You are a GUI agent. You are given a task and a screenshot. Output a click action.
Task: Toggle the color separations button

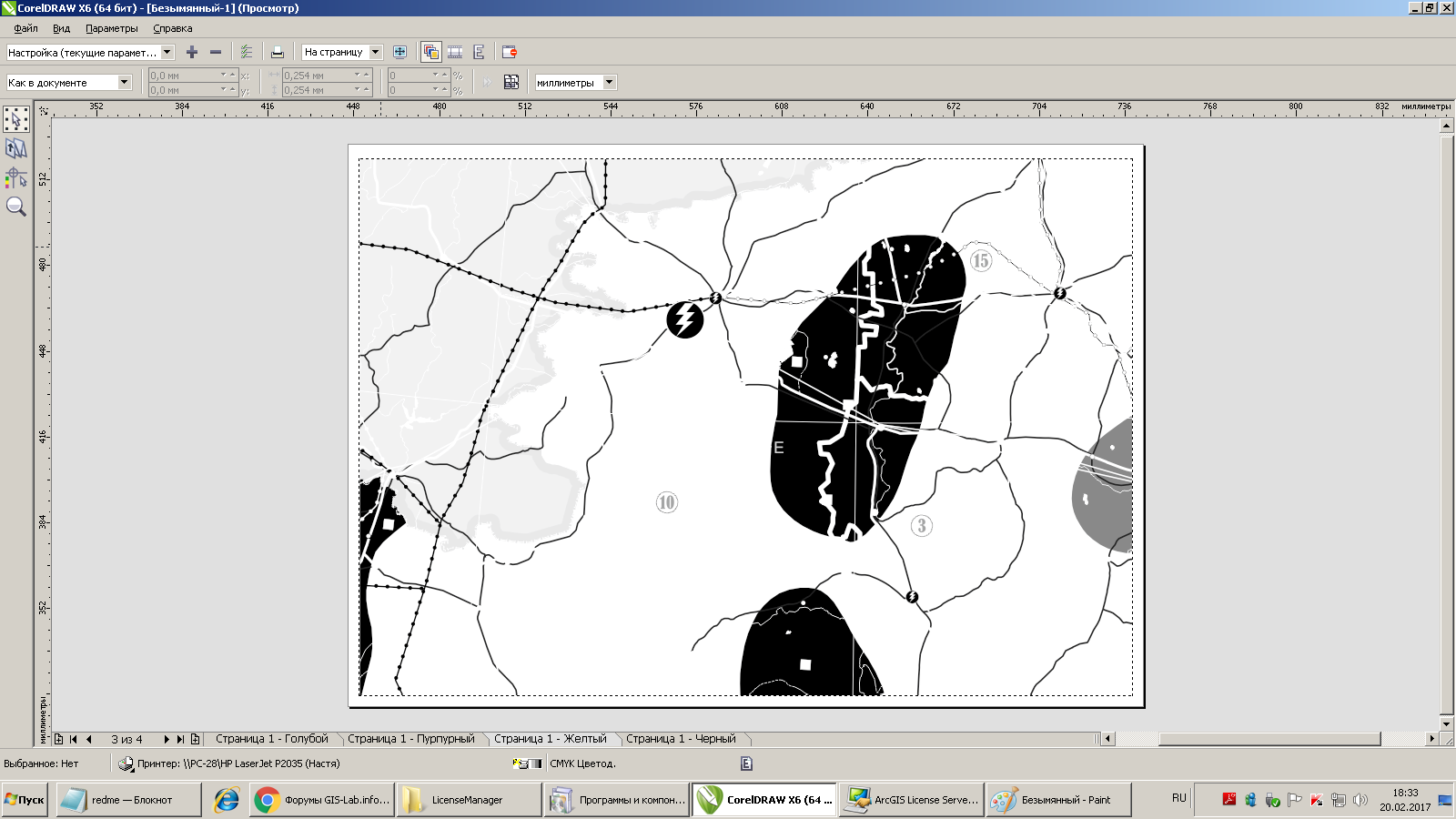click(x=431, y=53)
